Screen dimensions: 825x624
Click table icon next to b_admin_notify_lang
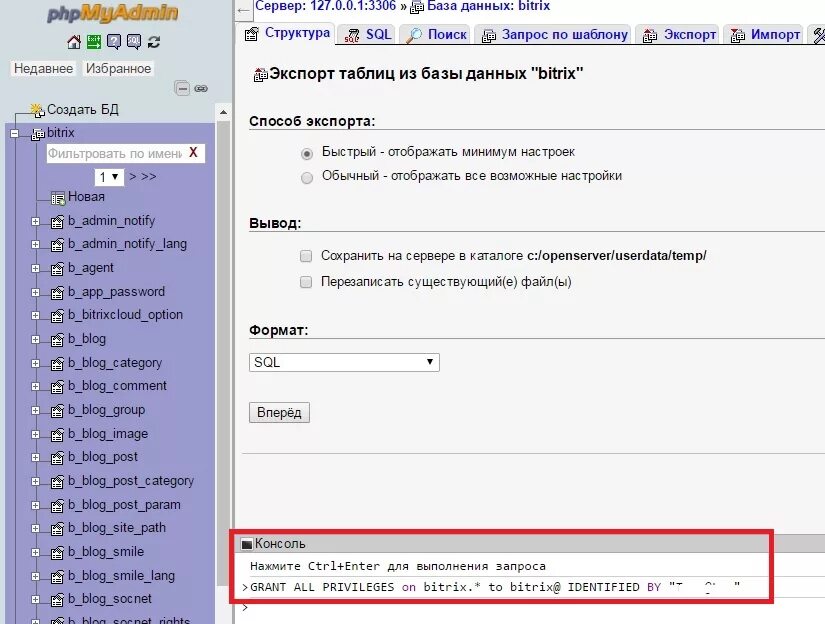[57, 245]
